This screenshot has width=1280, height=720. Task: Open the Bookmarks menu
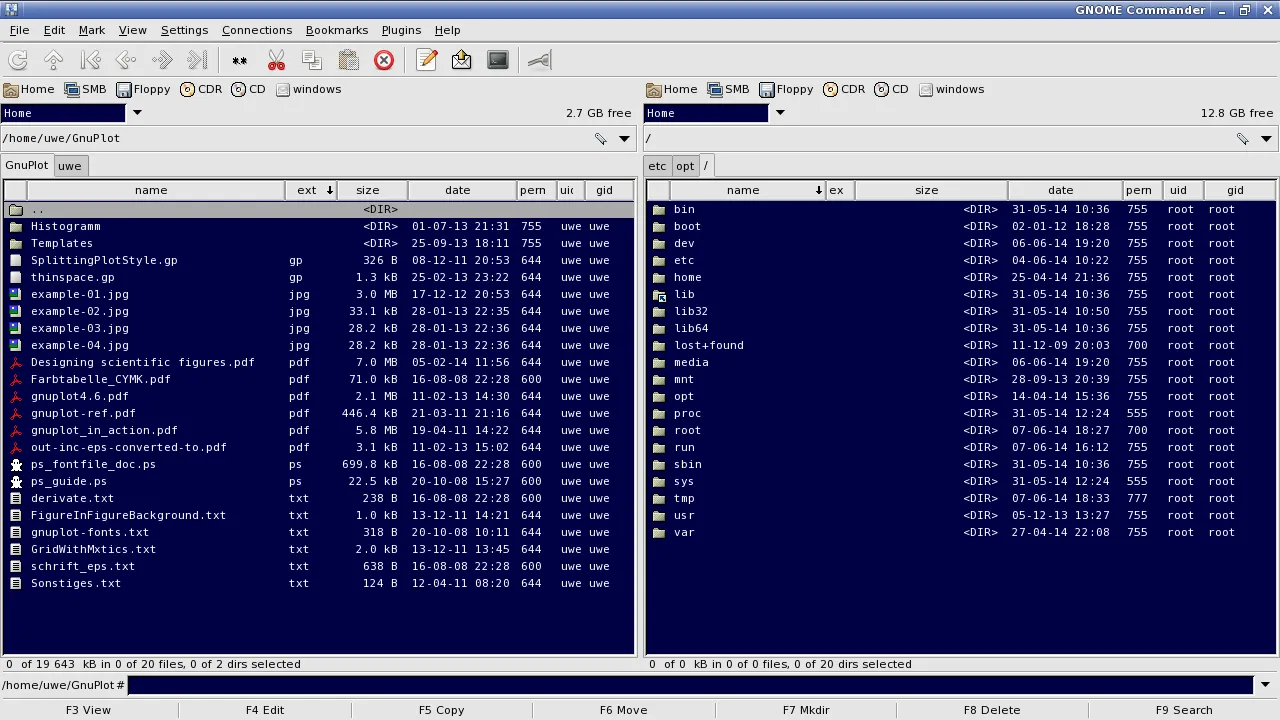click(x=336, y=30)
